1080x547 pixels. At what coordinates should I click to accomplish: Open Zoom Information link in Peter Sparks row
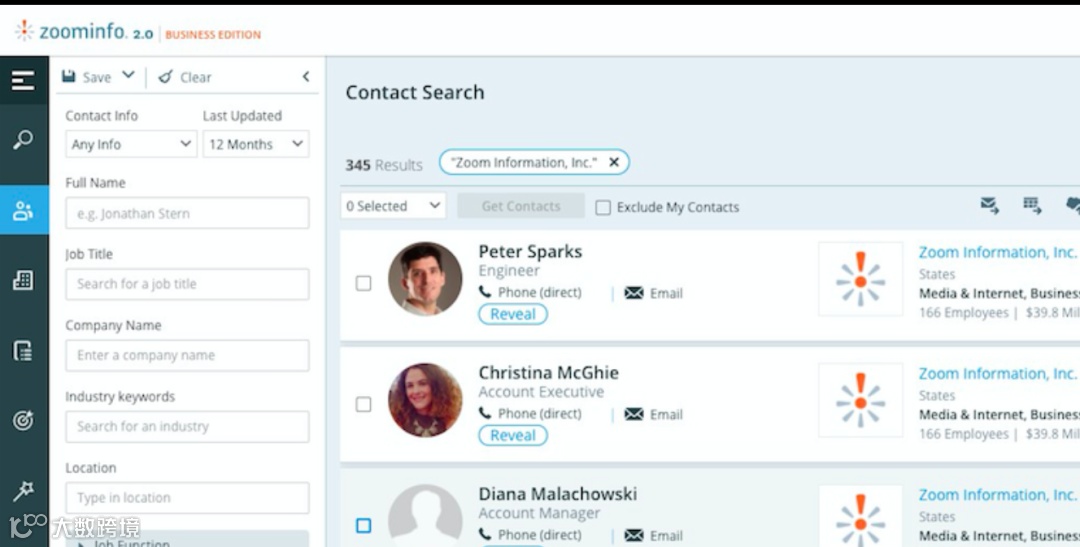click(999, 252)
